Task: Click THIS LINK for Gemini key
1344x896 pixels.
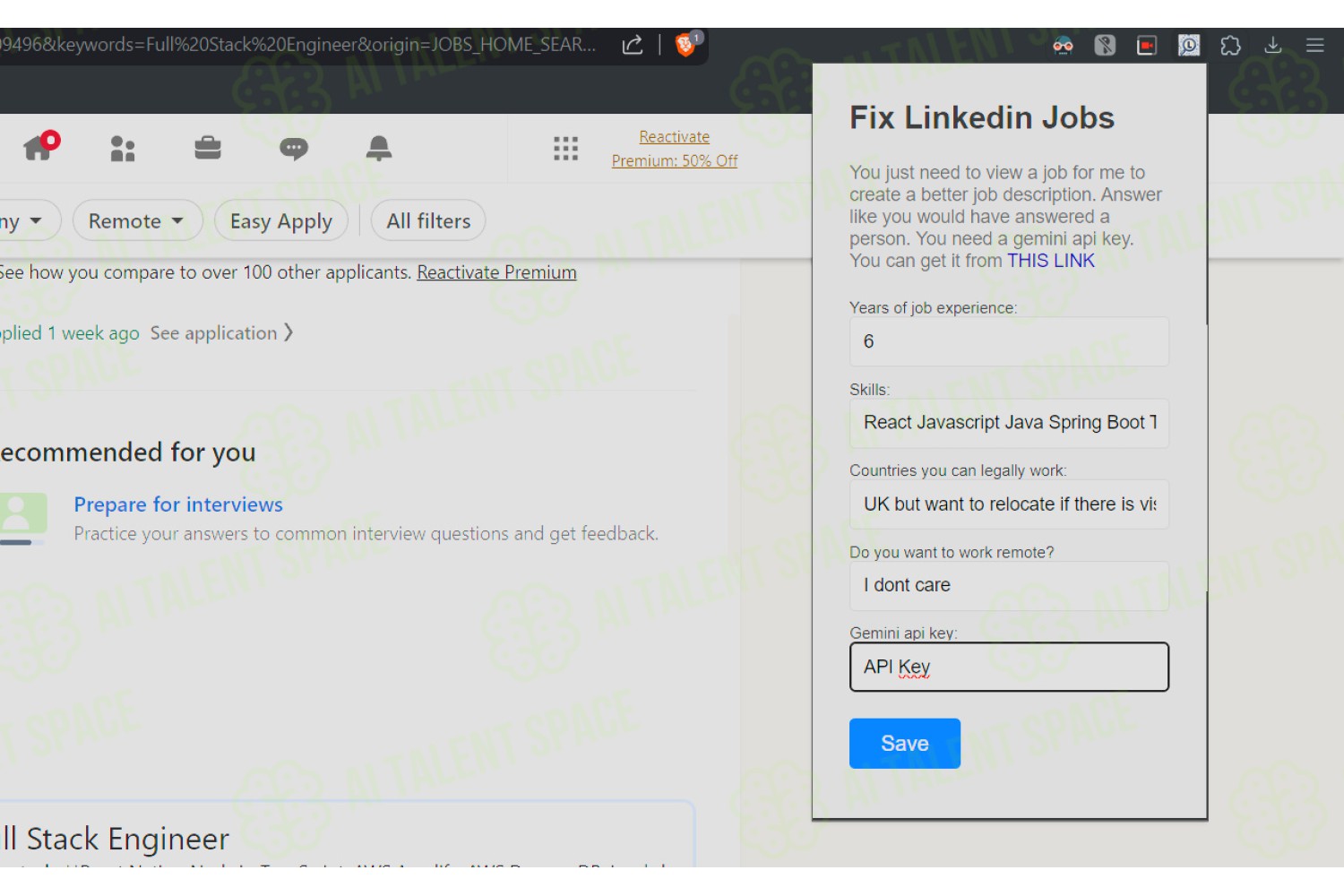Action: (1051, 261)
